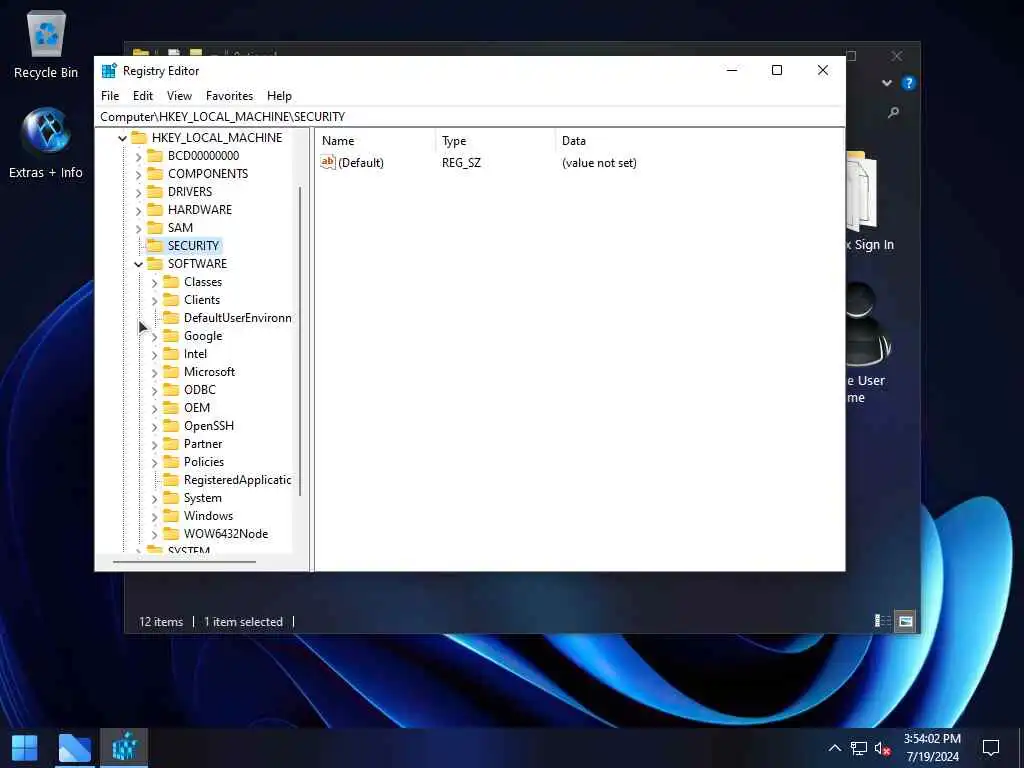Click the System key folder icon
This screenshot has width=1024, height=768.
pos(171,498)
